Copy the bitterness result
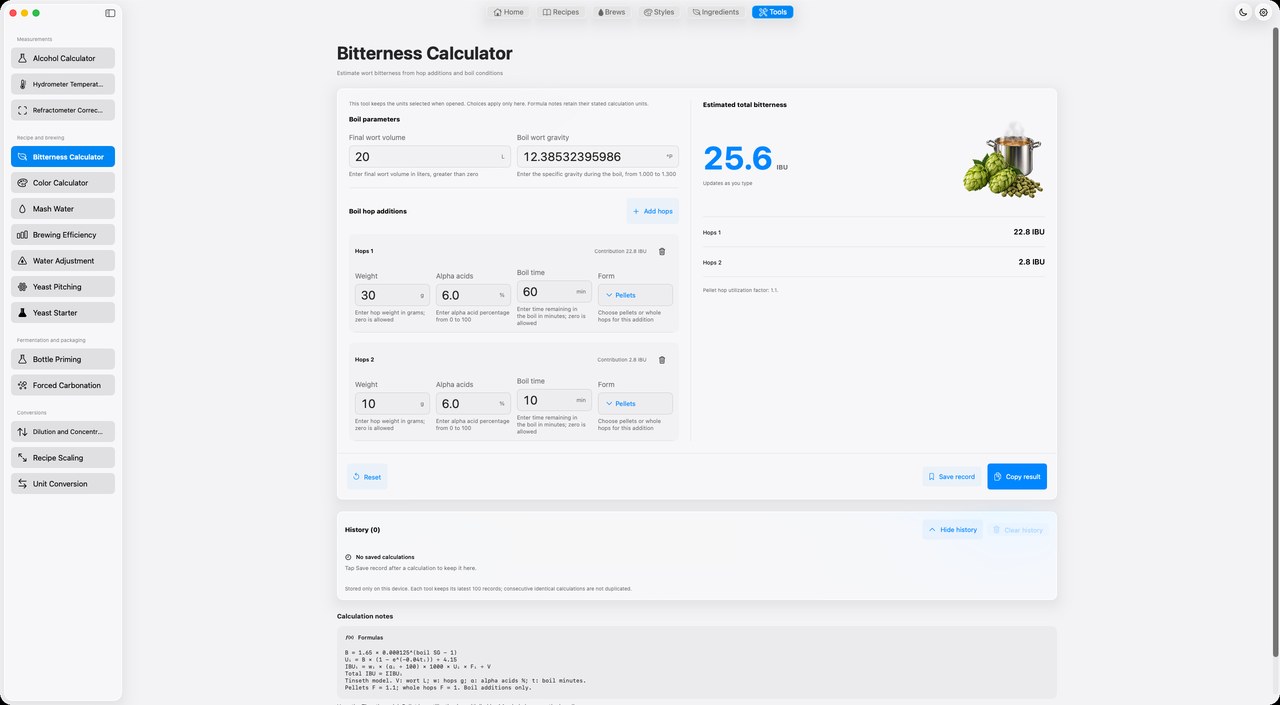Image resolution: width=1280 pixels, height=705 pixels. pyautogui.click(x=1017, y=477)
